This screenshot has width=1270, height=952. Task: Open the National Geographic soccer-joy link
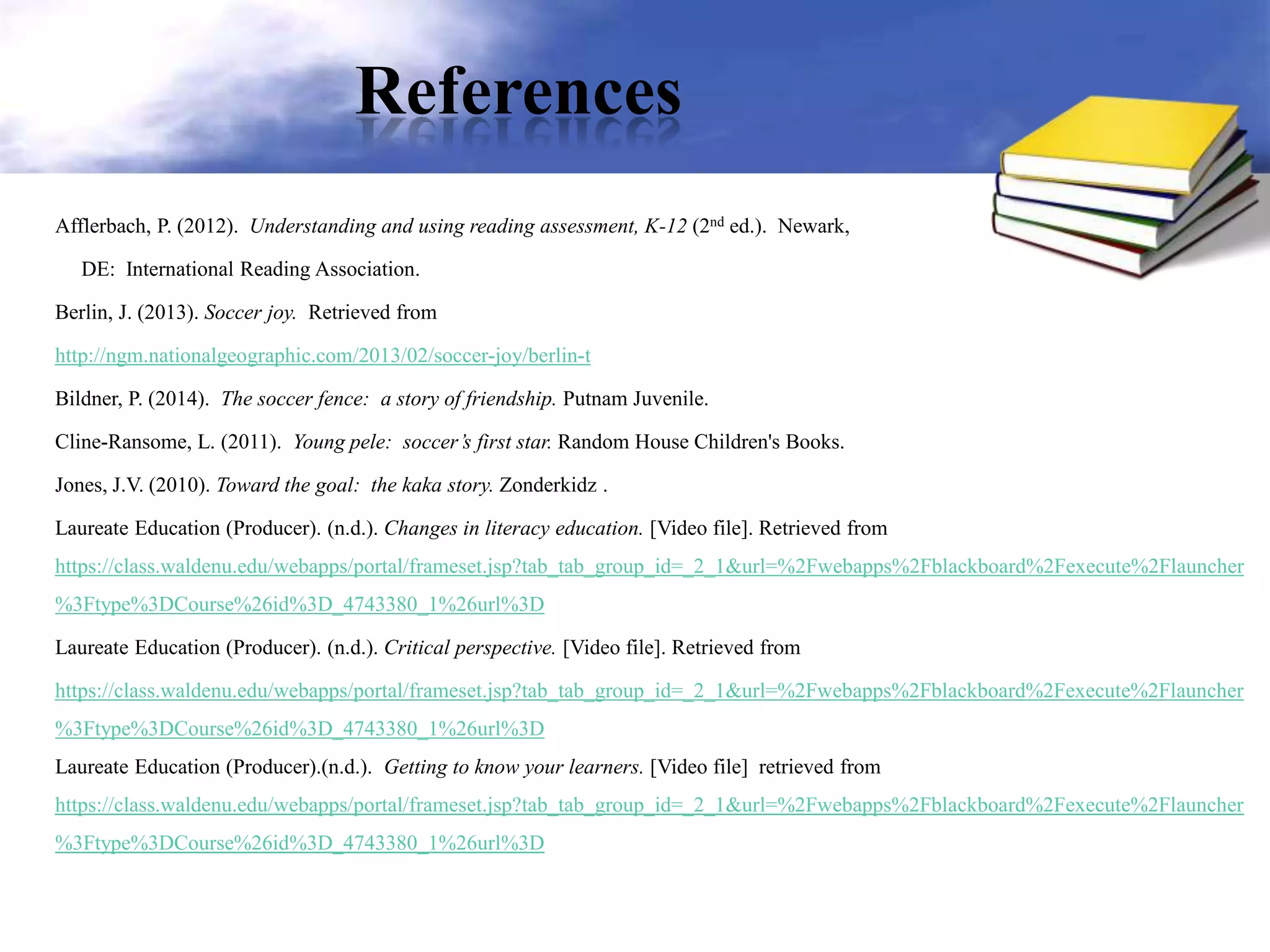coord(322,356)
